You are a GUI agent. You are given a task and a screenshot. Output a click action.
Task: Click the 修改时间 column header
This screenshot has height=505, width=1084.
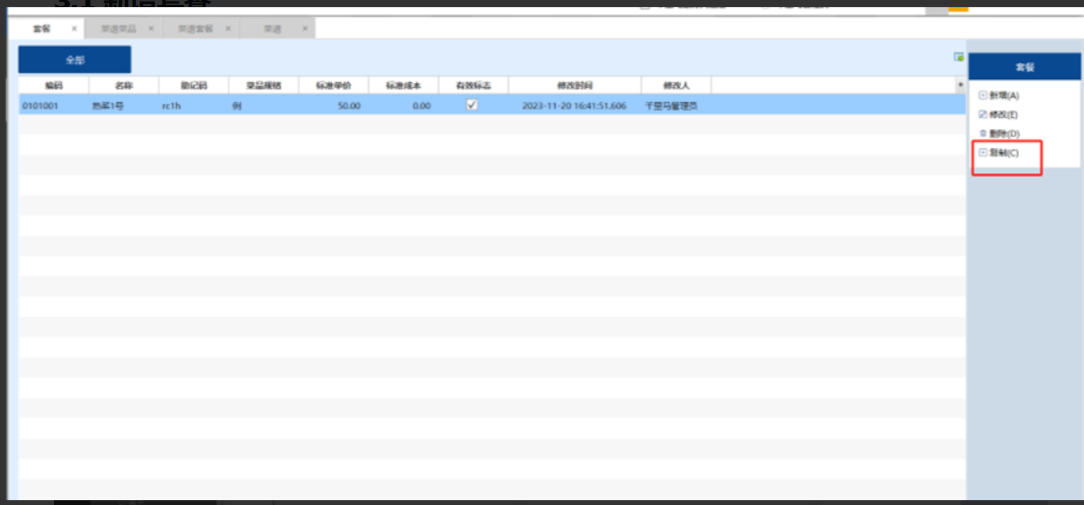click(x=574, y=86)
